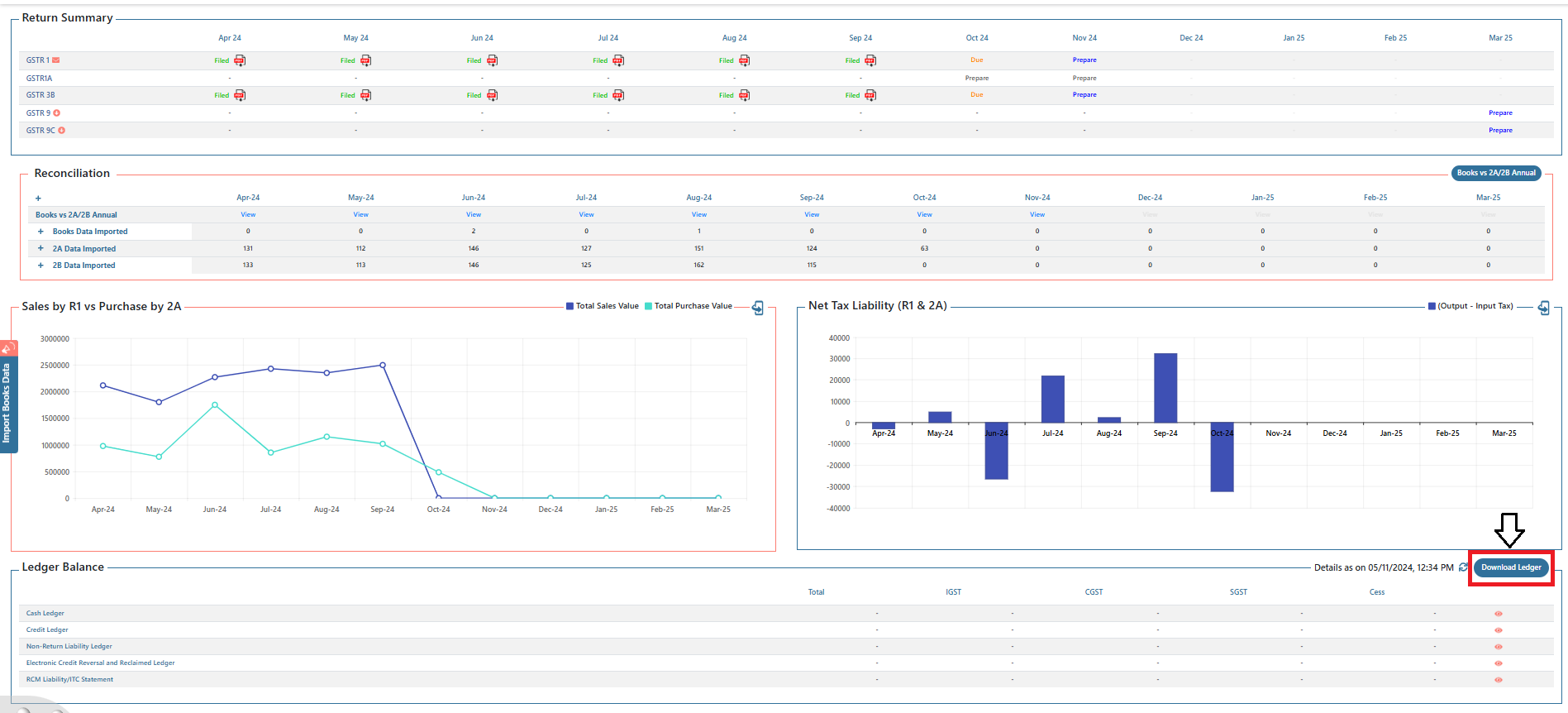Image resolution: width=1568 pixels, height=713 pixels.
Task: Click Jun-24 Total Purchase Value data point
Action: pyautogui.click(x=215, y=405)
